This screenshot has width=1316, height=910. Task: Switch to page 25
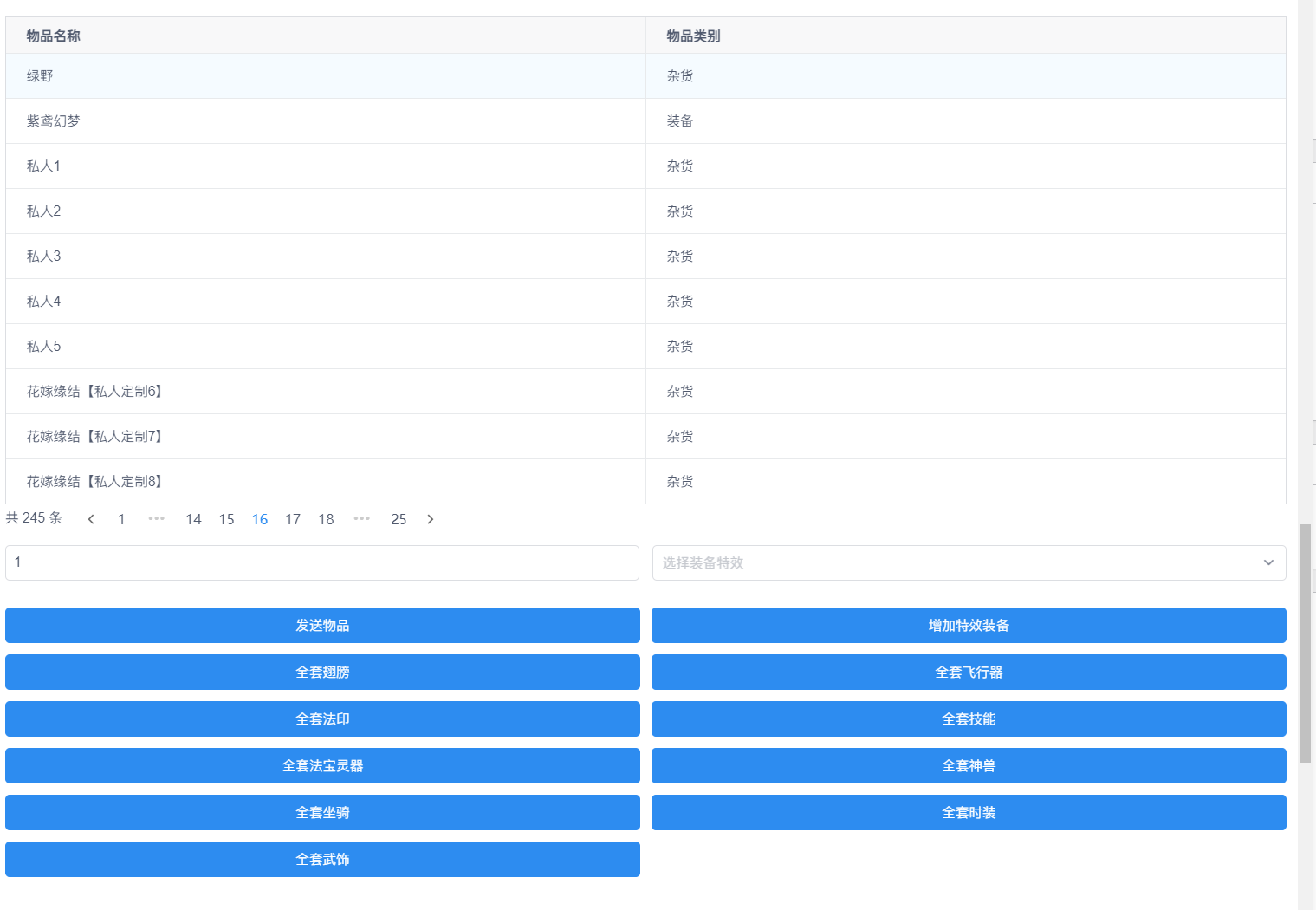click(399, 519)
